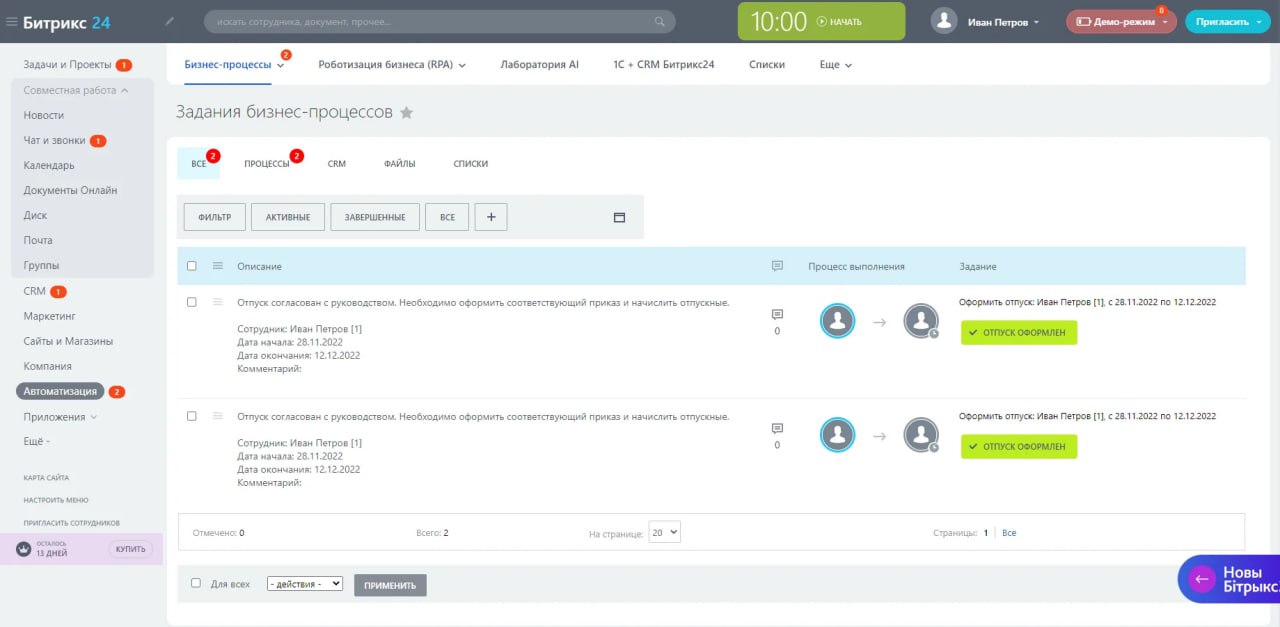The height and width of the screenshot is (627, 1280).
Task: Click the Все pages link
Action: (x=1009, y=533)
